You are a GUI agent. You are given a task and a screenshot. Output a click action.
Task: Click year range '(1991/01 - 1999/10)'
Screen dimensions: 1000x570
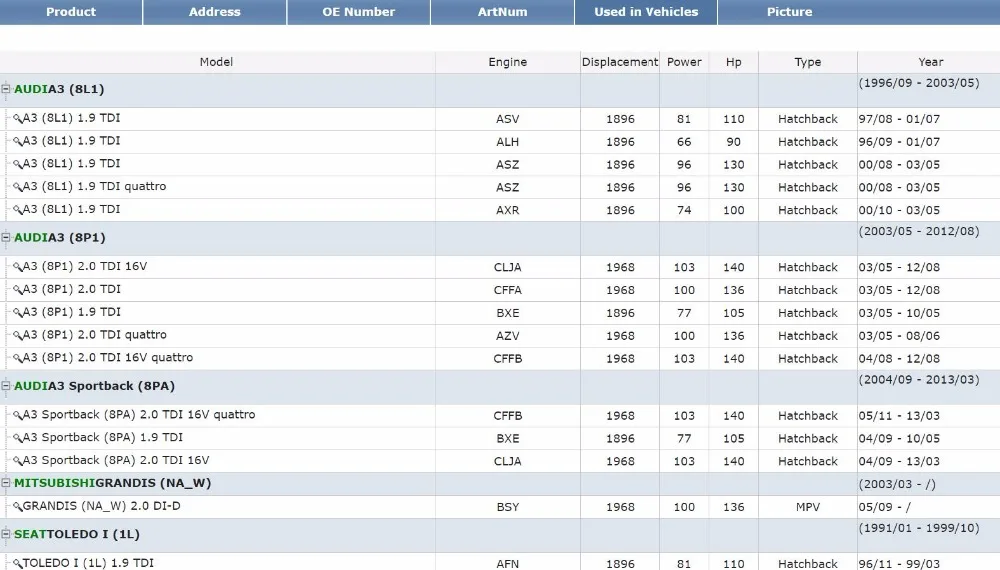[919, 529]
